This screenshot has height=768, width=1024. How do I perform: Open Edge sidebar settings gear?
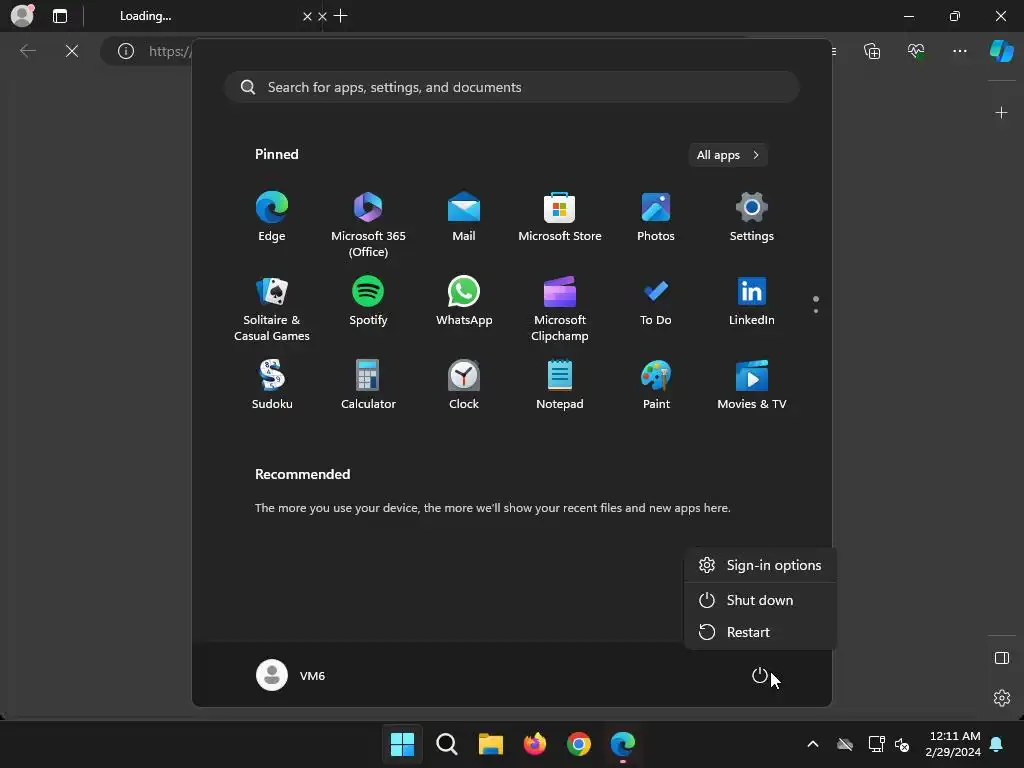(1002, 698)
